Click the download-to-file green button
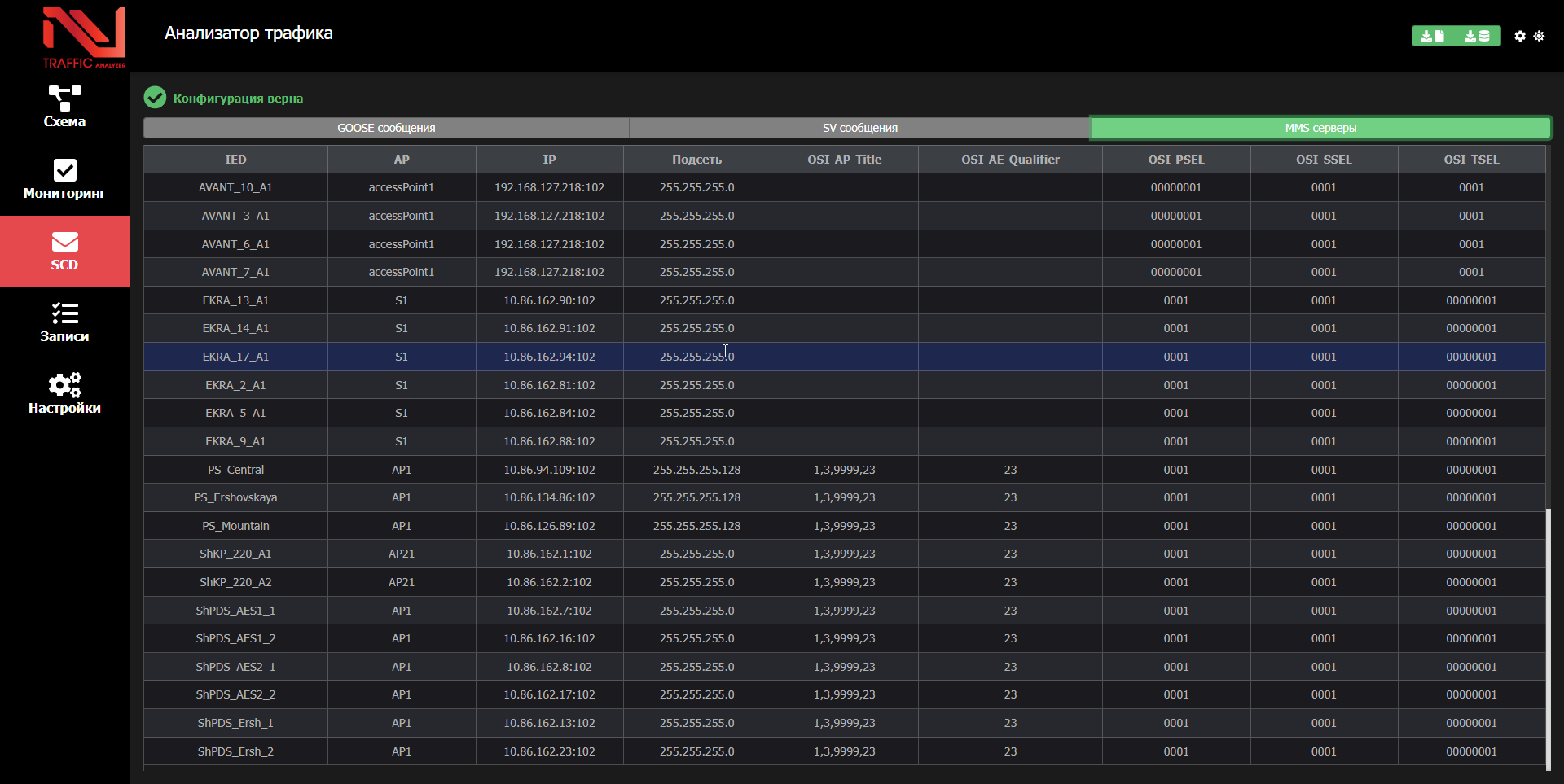 [x=1433, y=36]
